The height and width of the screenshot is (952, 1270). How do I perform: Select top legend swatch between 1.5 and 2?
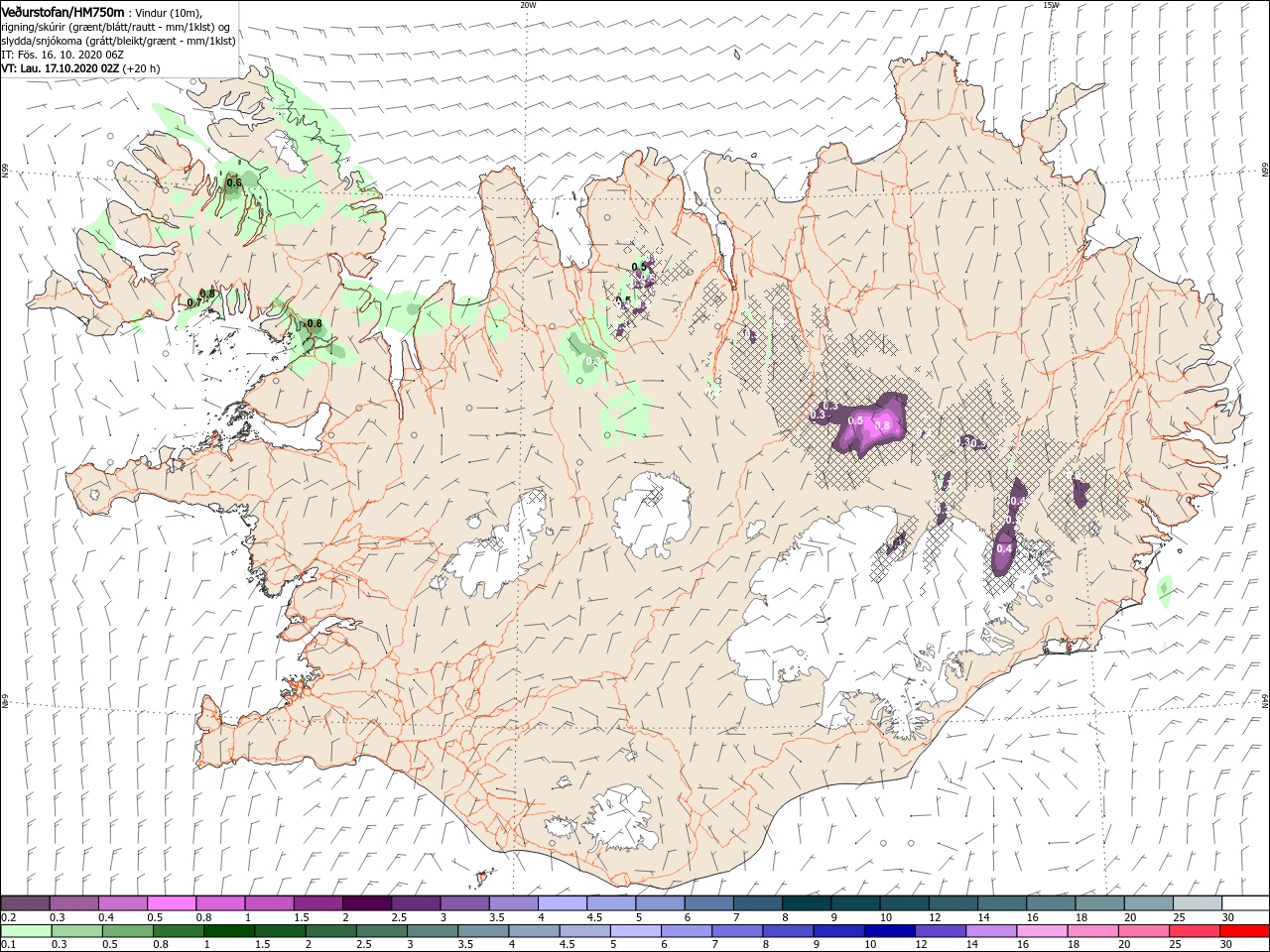317,903
